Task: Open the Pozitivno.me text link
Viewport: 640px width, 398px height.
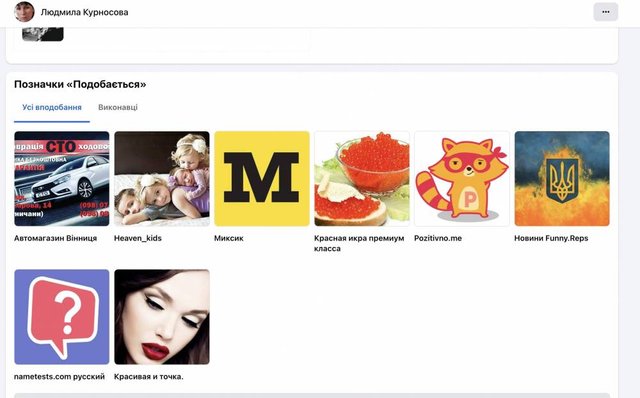Action: pos(438,238)
